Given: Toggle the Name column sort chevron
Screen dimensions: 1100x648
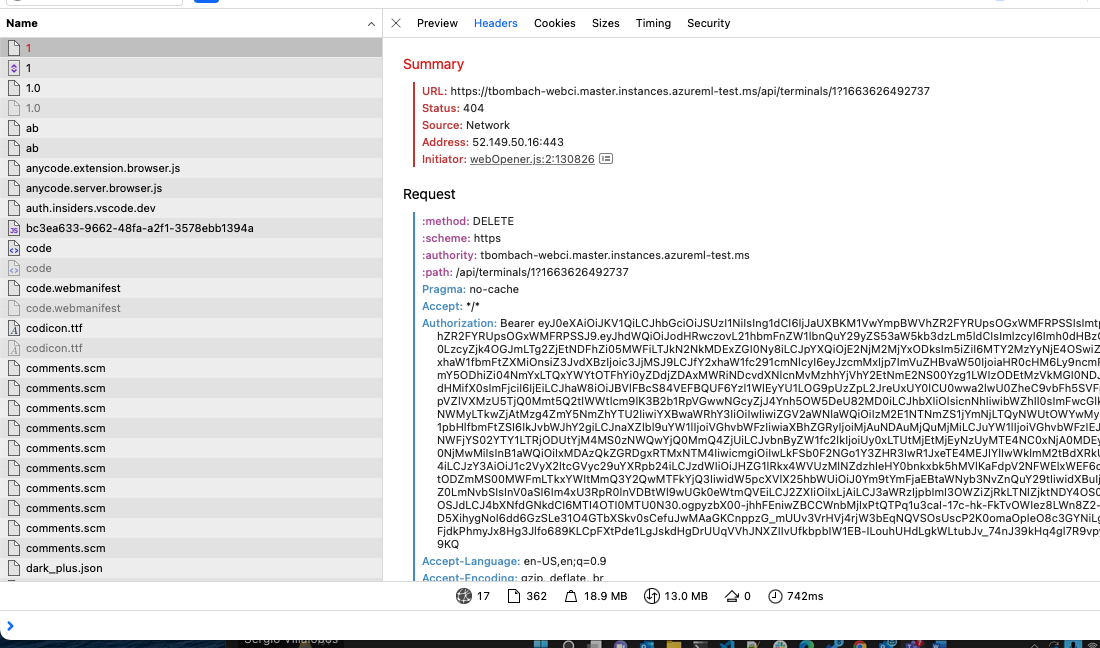Looking at the screenshot, I should pos(370,22).
